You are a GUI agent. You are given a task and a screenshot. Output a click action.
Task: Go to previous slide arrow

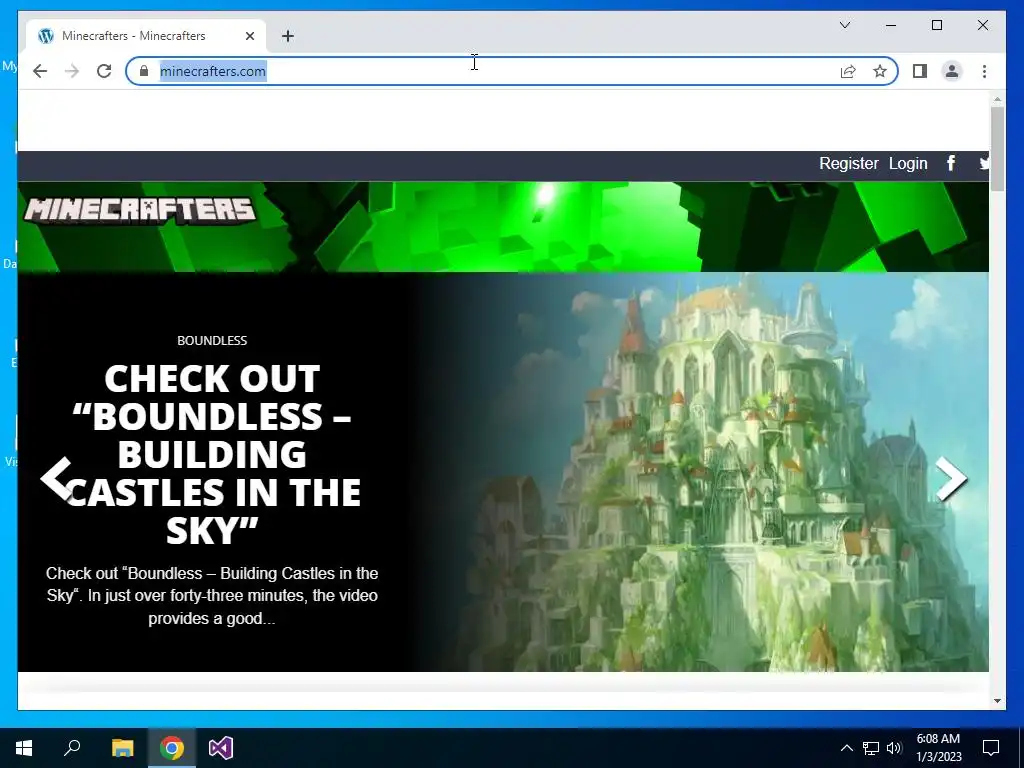click(x=56, y=479)
